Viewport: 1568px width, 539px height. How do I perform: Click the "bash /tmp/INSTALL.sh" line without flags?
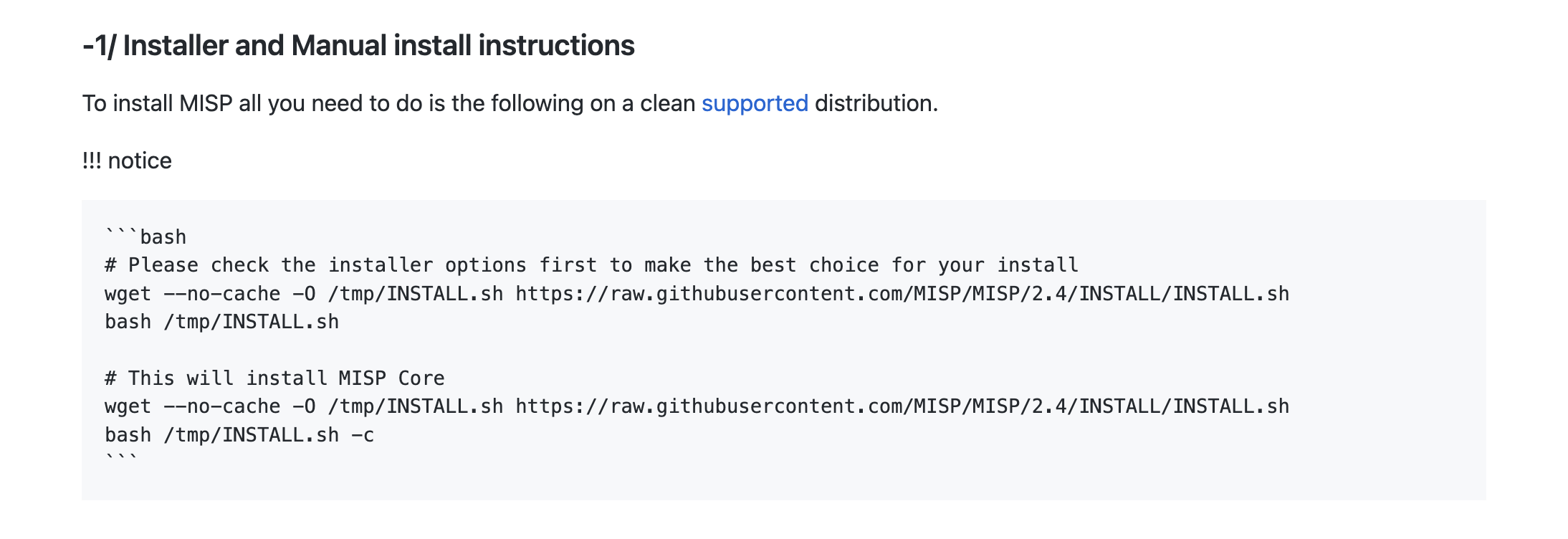coord(221,322)
